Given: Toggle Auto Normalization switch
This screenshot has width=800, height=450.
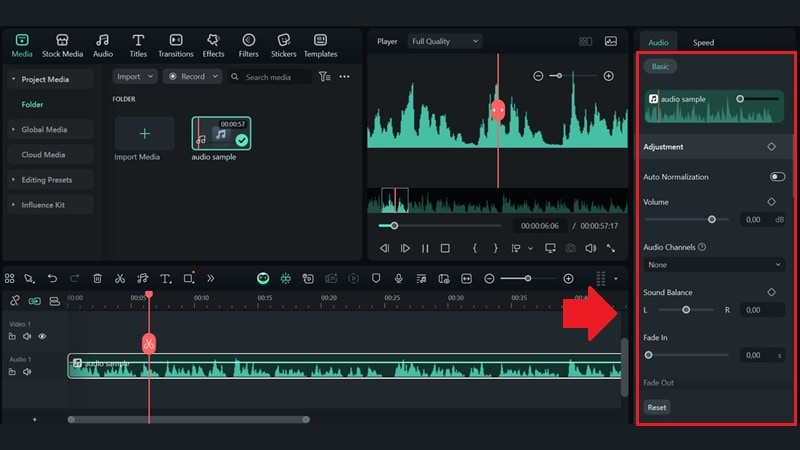Looking at the screenshot, I should click(x=777, y=177).
